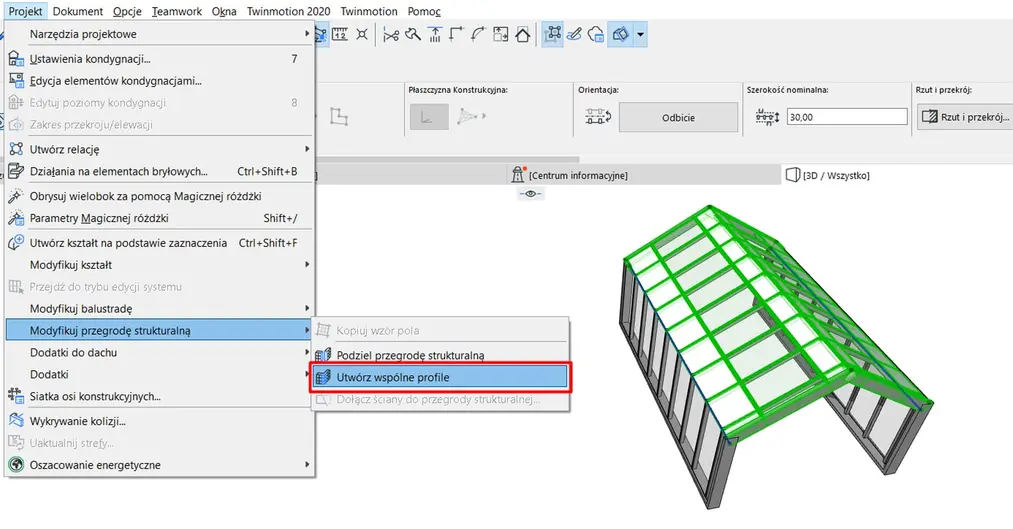This screenshot has width=1013, height=529.
Task: Expand the Modyfikuj balustradę submenu
Action: [160, 309]
